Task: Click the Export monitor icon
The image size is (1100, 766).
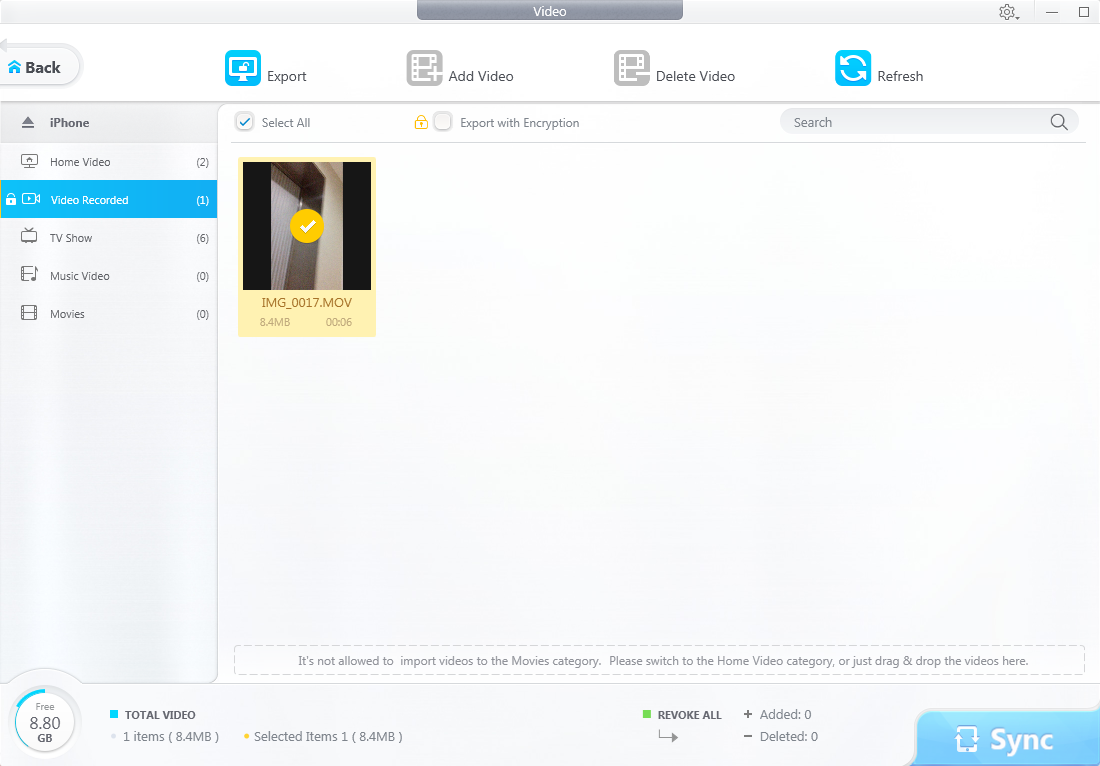Action: point(242,69)
